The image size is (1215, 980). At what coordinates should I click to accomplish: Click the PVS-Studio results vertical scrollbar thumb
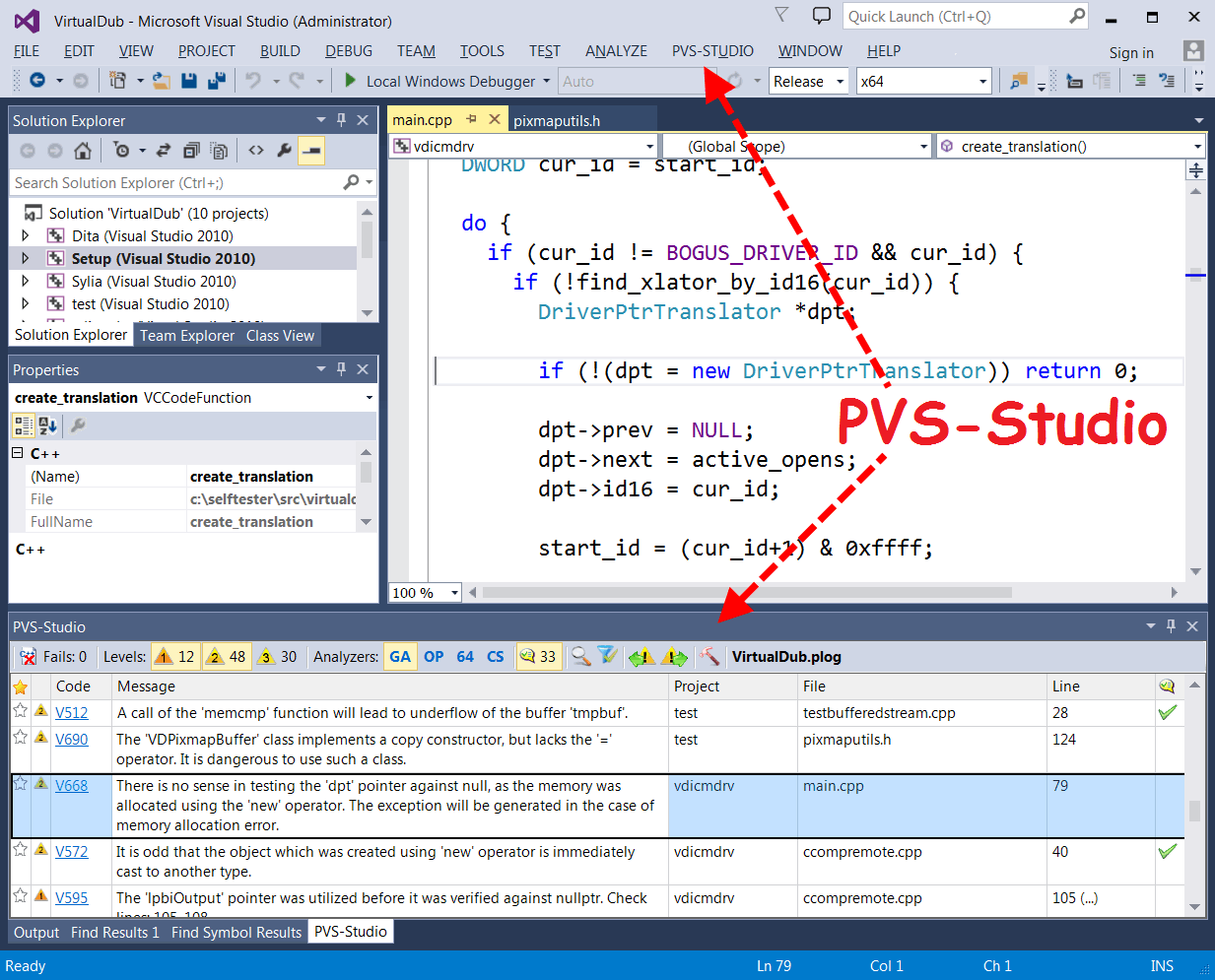click(1195, 810)
